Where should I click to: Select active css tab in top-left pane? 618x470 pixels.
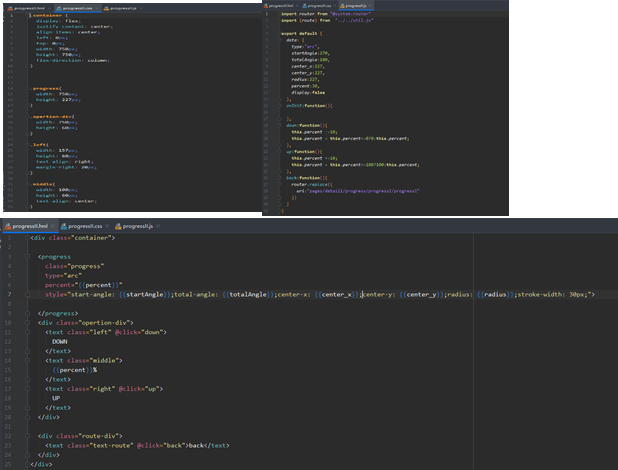(77, 8)
